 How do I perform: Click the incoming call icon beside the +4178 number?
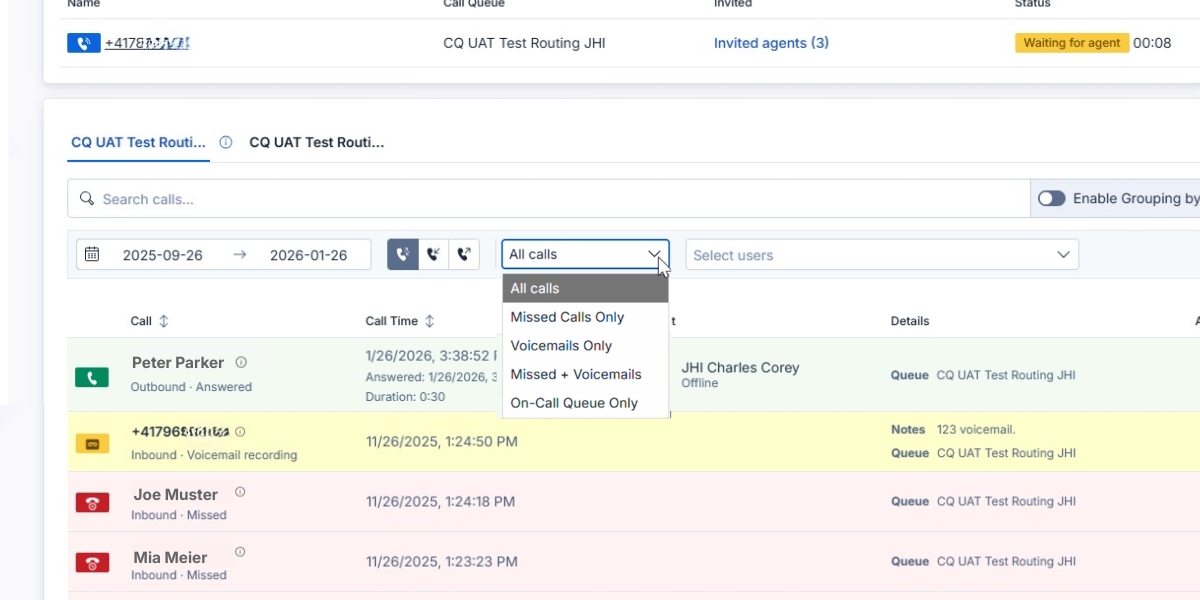coord(84,43)
